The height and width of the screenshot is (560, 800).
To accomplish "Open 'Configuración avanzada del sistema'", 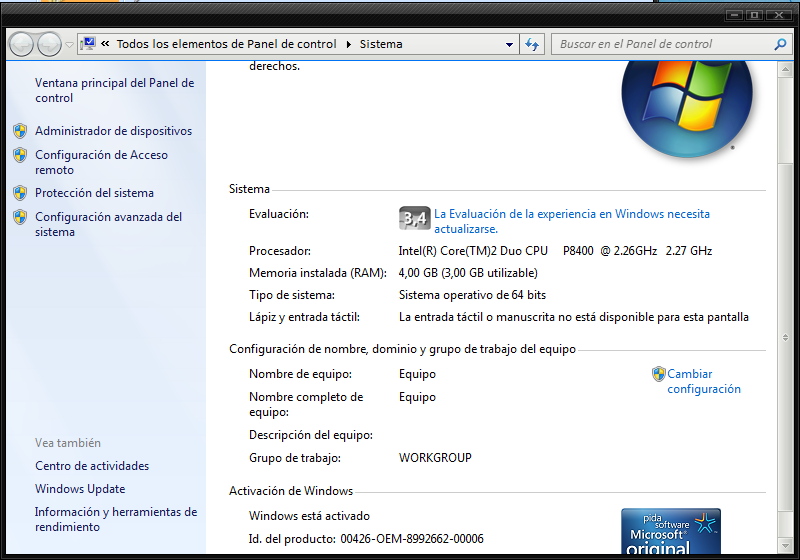I will pos(108,224).
